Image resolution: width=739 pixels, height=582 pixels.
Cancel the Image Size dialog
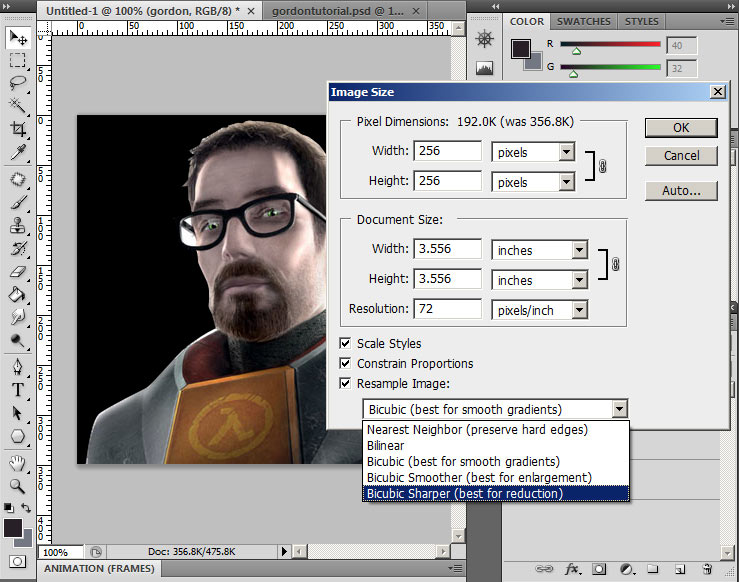tap(681, 156)
